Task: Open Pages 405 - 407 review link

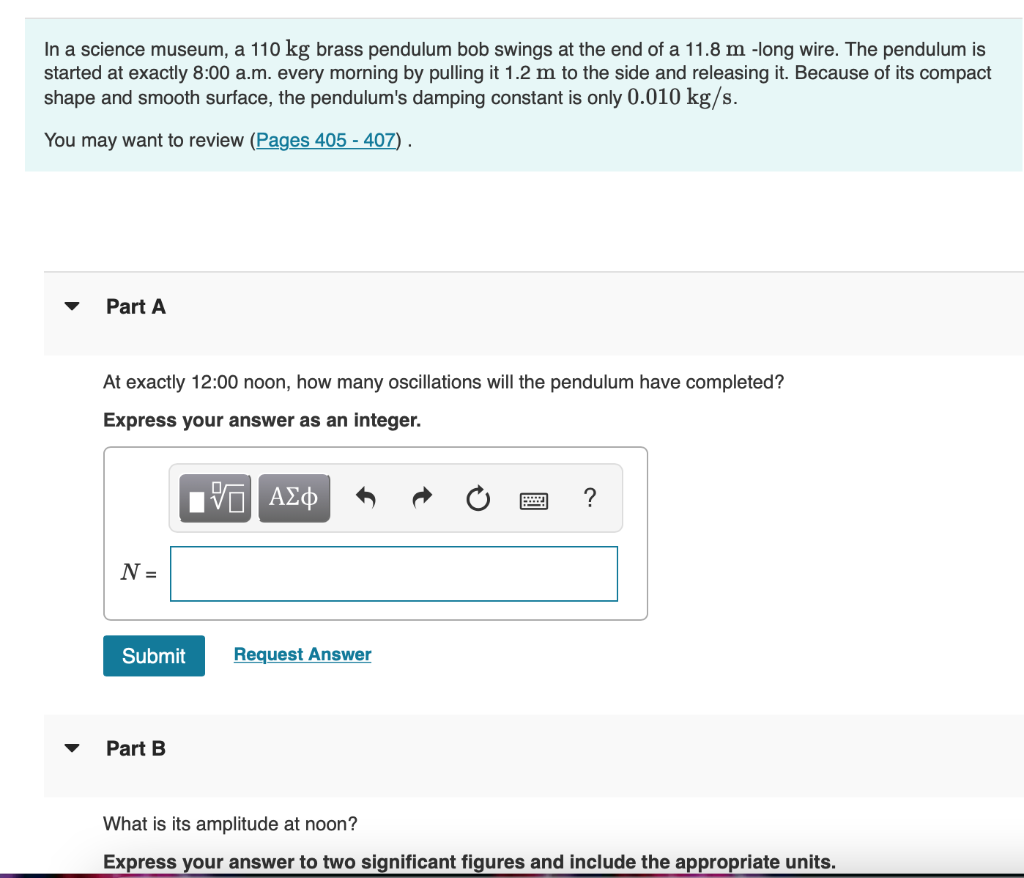Action: pos(326,140)
